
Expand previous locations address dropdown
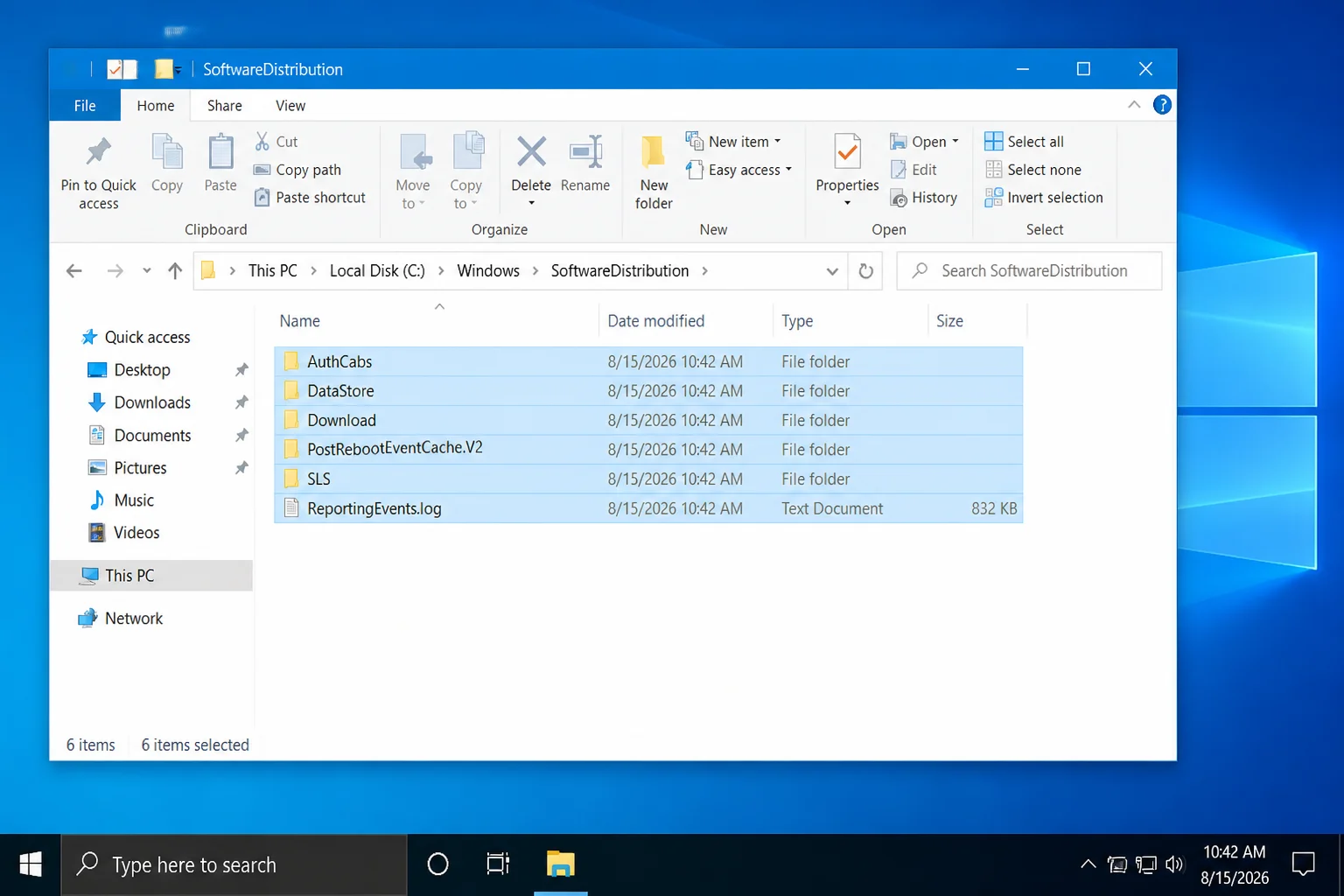pyautogui.click(x=832, y=271)
